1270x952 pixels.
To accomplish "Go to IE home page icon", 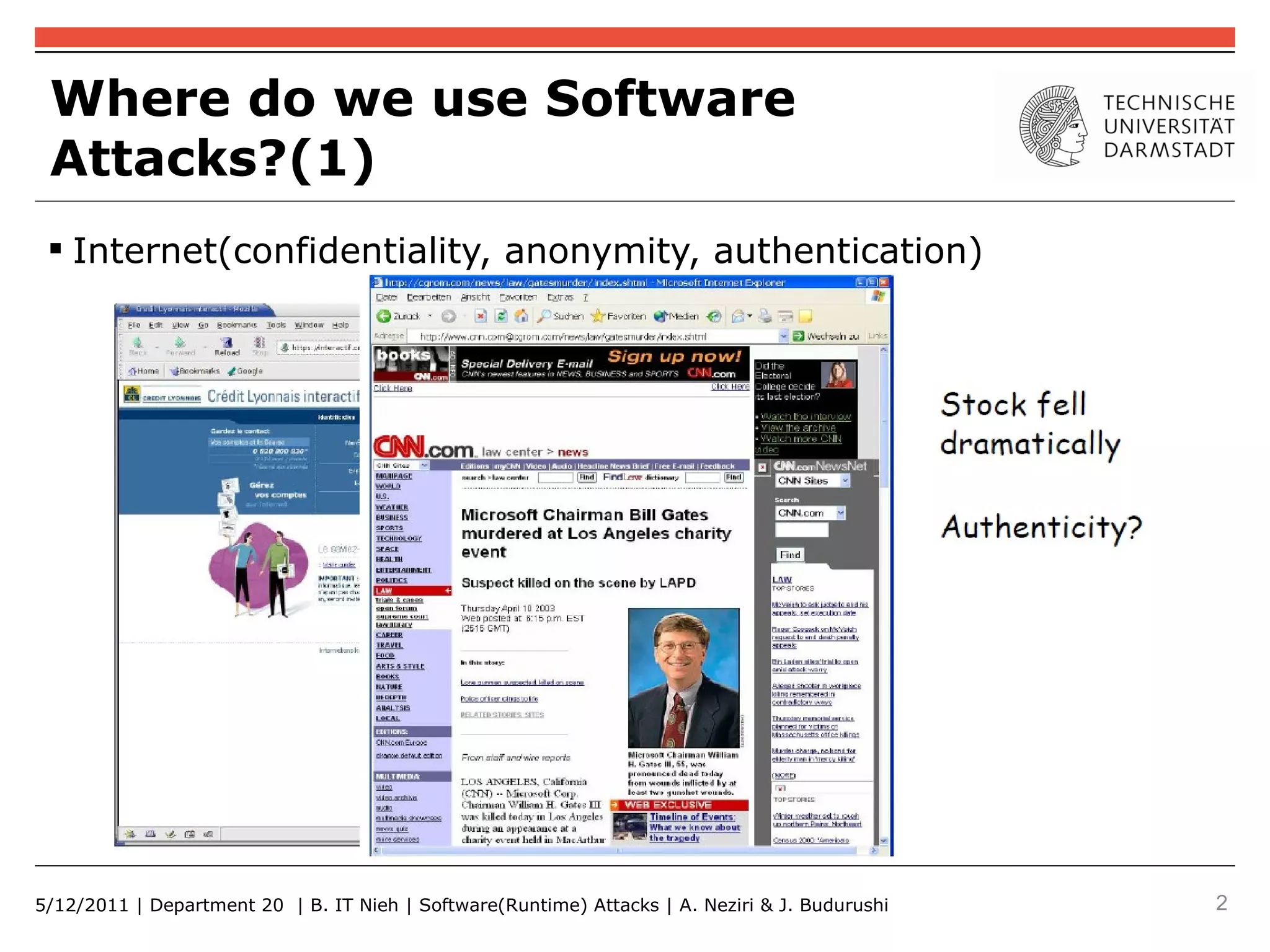I will tap(522, 317).
